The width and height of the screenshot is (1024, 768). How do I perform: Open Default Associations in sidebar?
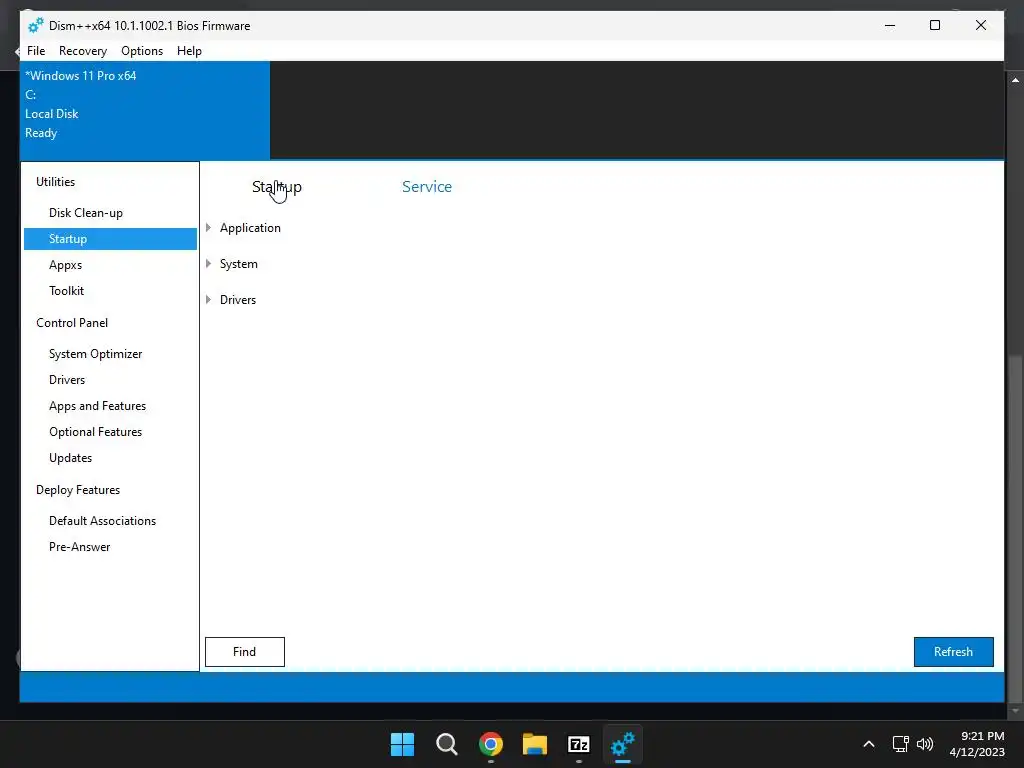(x=103, y=521)
